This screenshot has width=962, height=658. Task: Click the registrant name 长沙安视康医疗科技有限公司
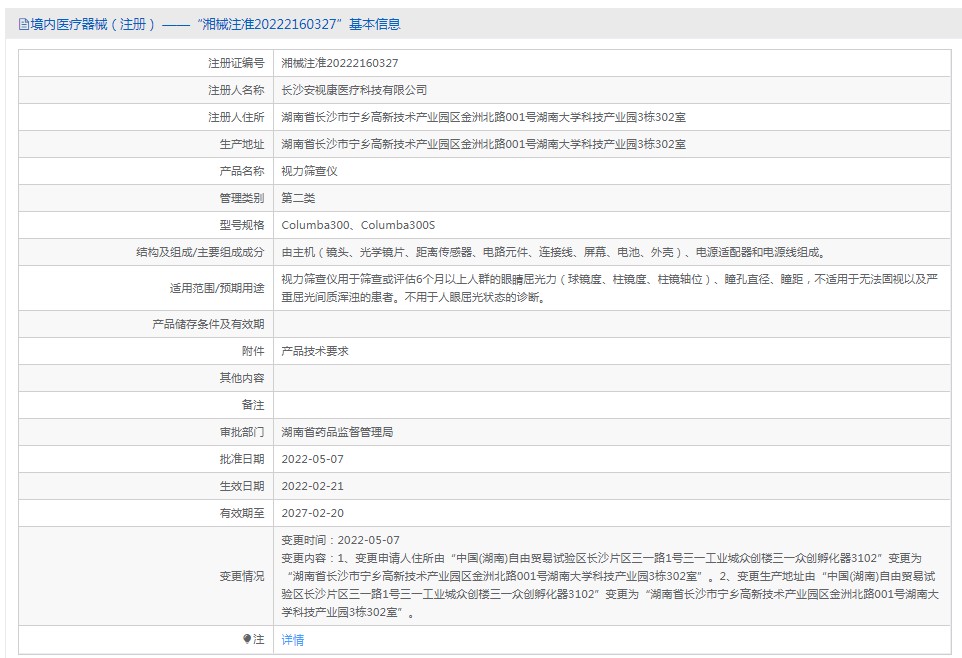[x=354, y=90]
